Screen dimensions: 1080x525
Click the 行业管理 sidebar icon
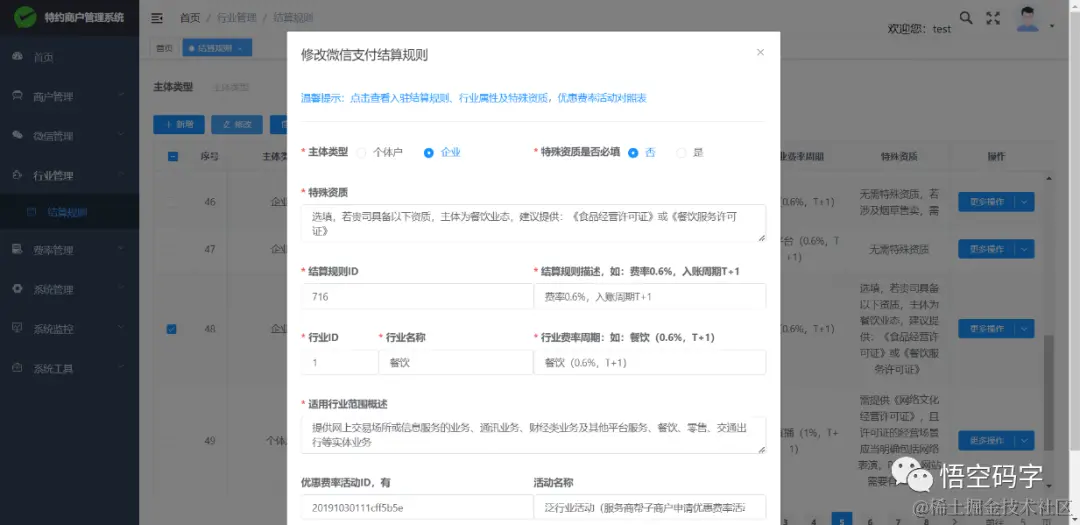(x=18, y=174)
